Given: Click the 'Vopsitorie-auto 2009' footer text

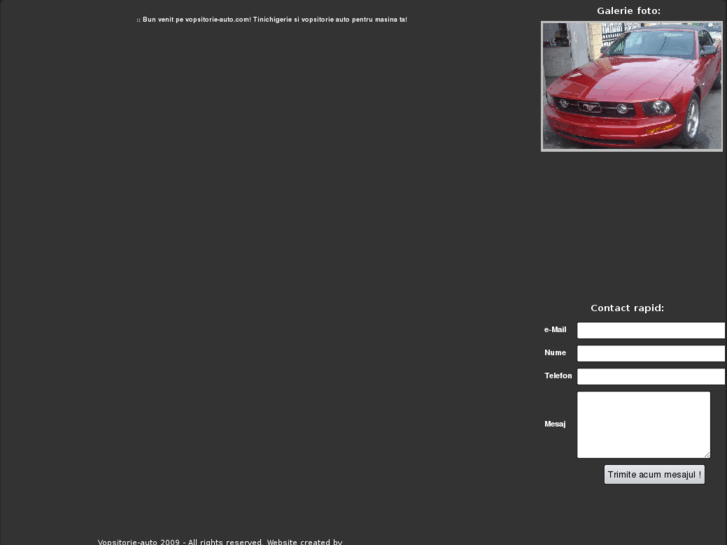Looking at the screenshot, I should 139,542.
